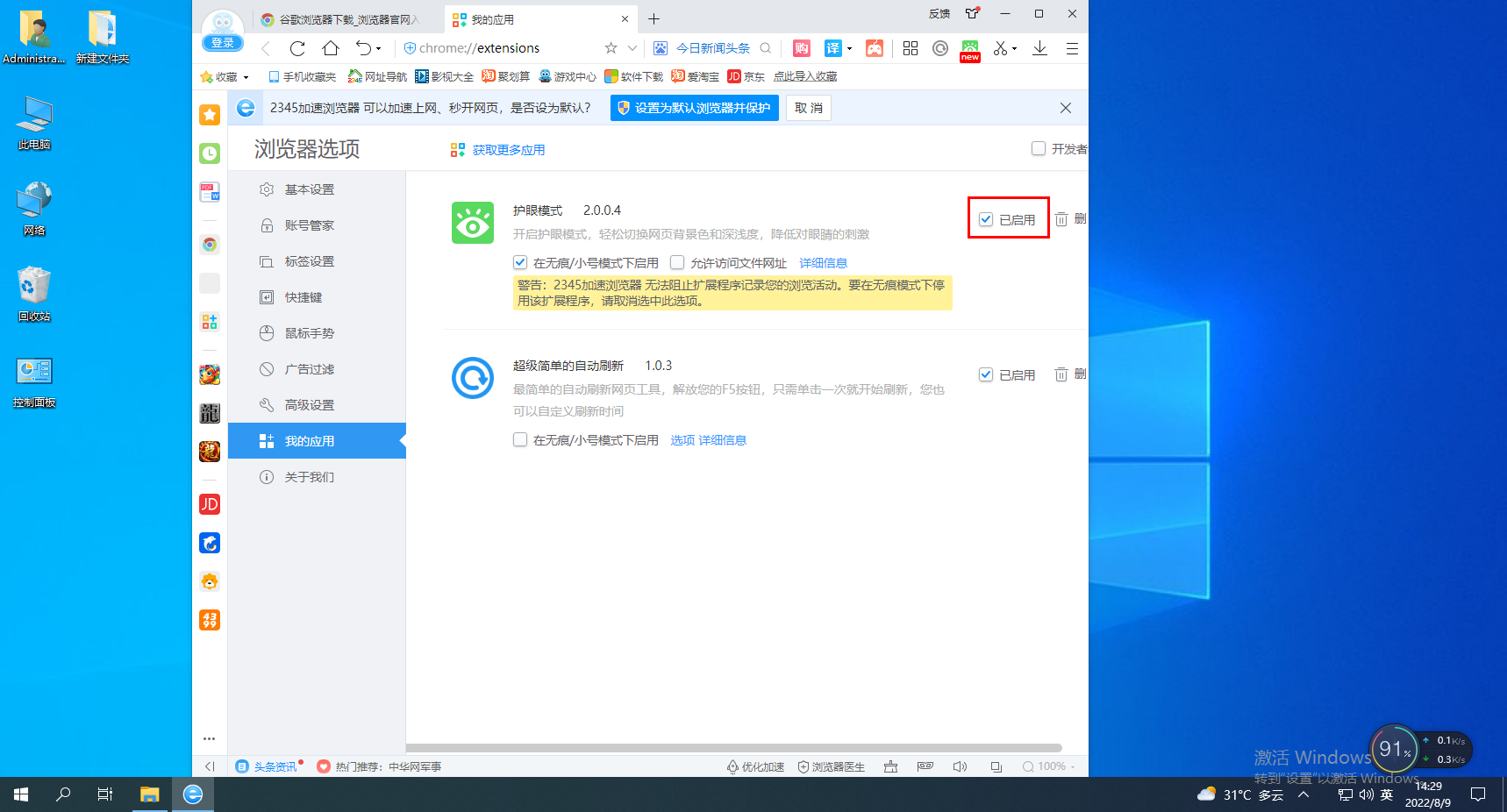Bookmark page with the star icon

[611, 48]
